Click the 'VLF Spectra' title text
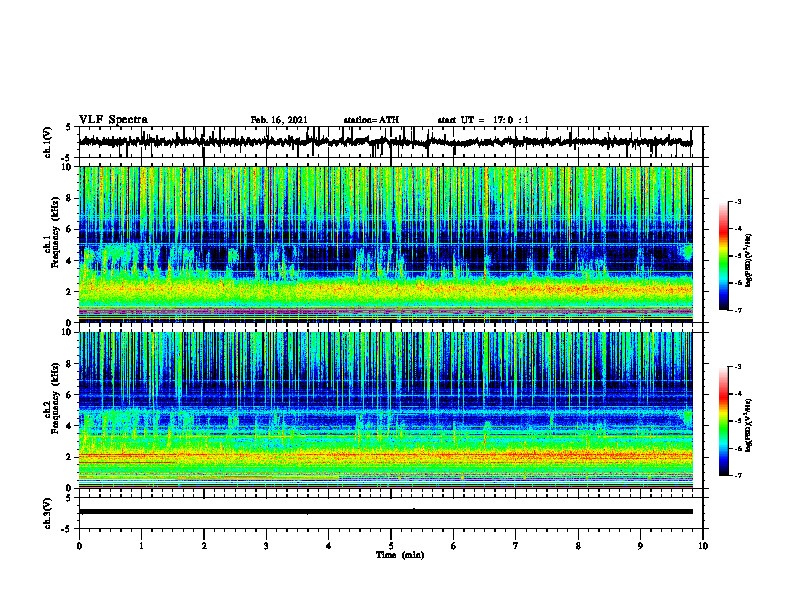This screenshot has width=792, height=612. tap(113, 120)
